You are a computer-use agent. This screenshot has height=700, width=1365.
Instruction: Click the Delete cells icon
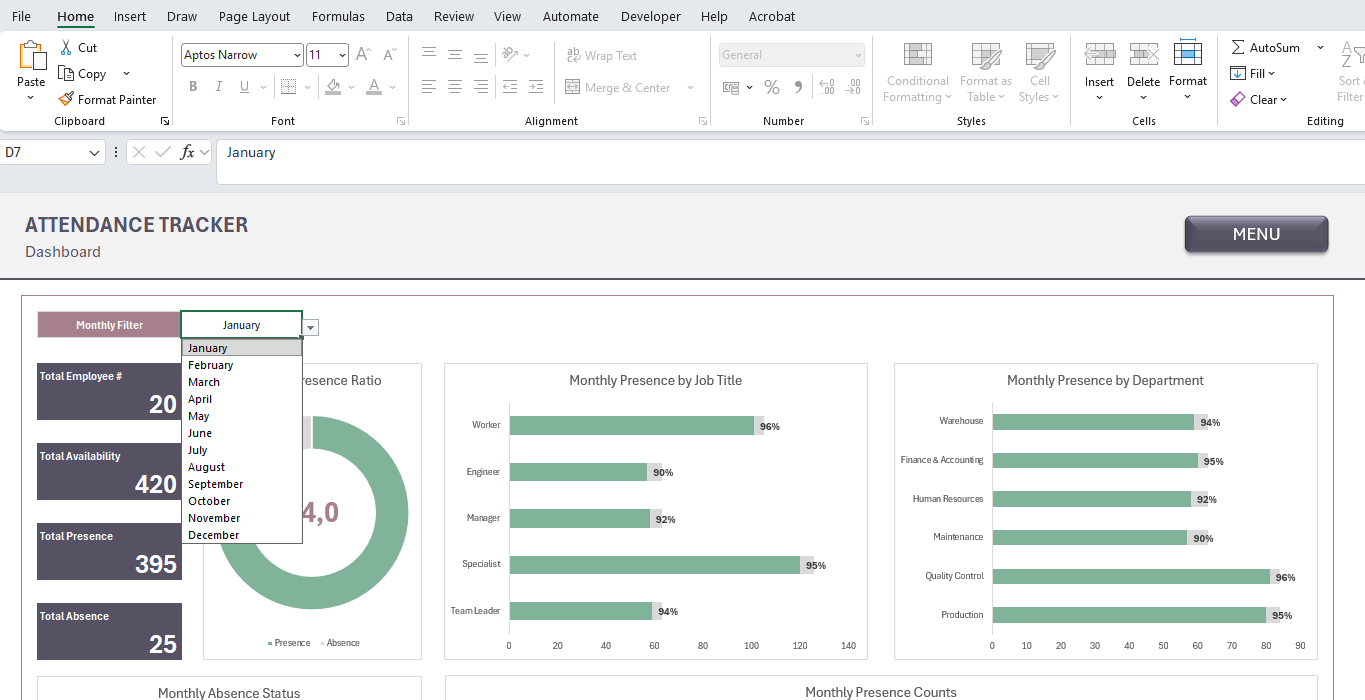[x=1143, y=55]
